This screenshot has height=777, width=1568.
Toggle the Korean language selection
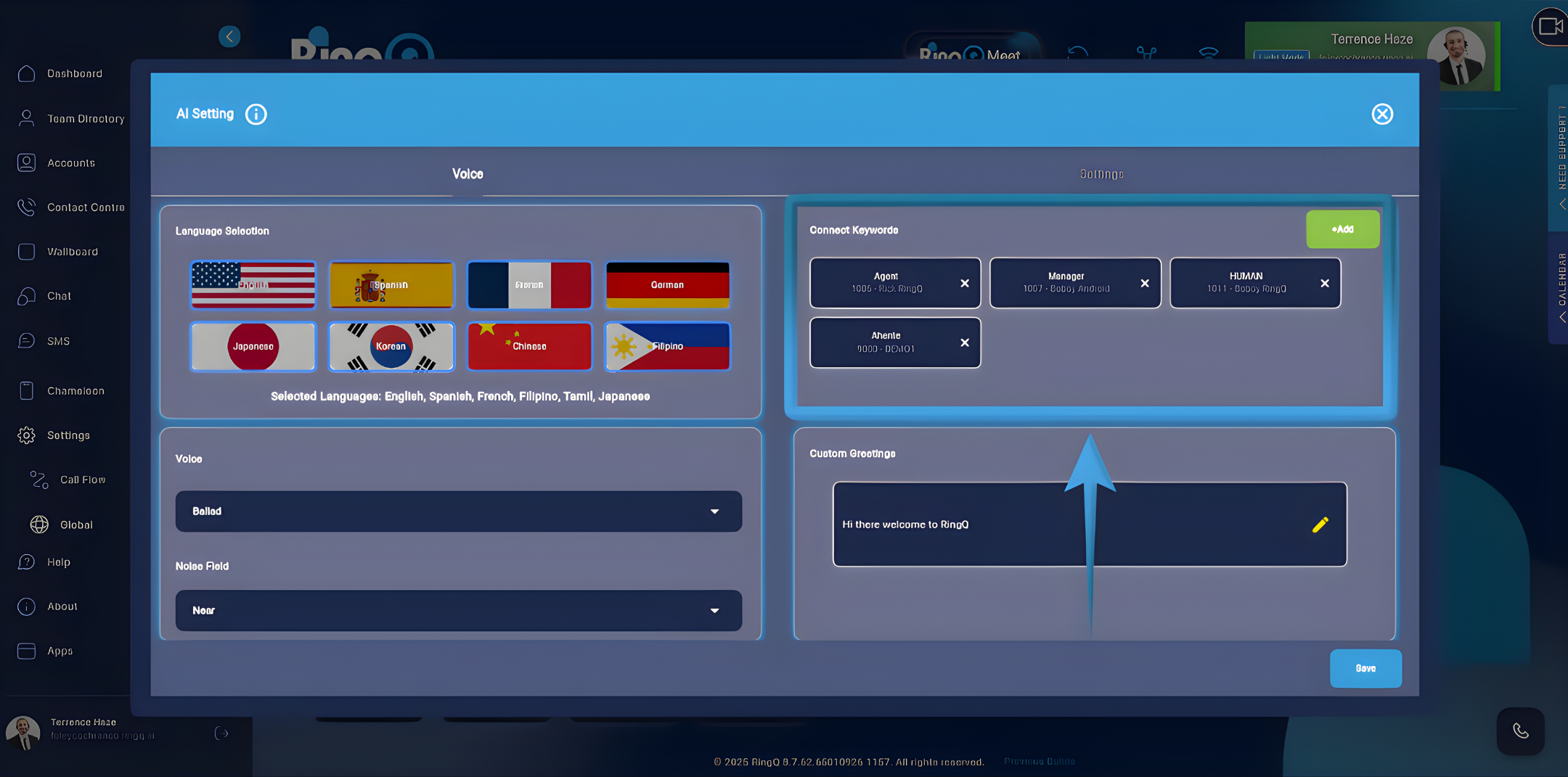(x=391, y=347)
